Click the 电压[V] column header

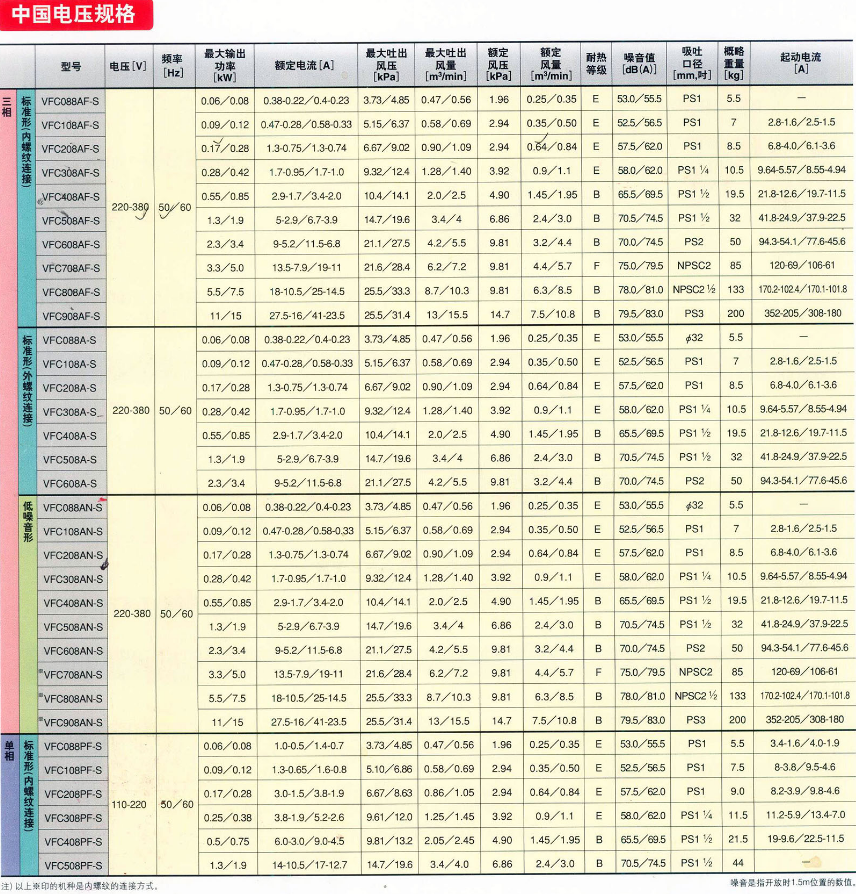pyautogui.click(x=129, y=66)
